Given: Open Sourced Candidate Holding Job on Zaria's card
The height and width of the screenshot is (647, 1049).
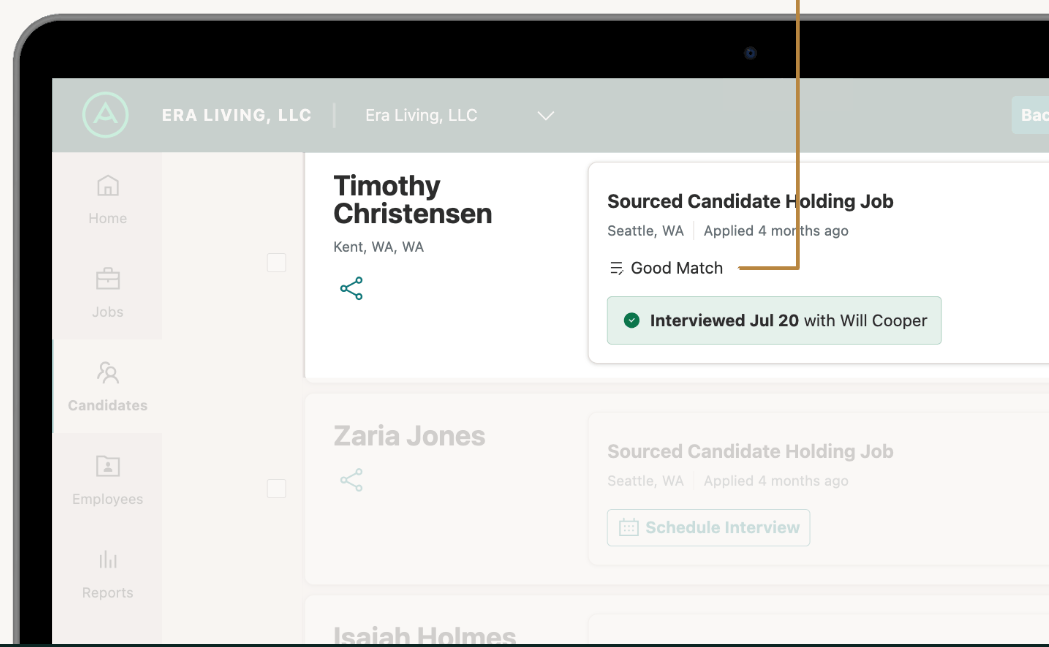Looking at the screenshot, I should (x=750, y=452).
